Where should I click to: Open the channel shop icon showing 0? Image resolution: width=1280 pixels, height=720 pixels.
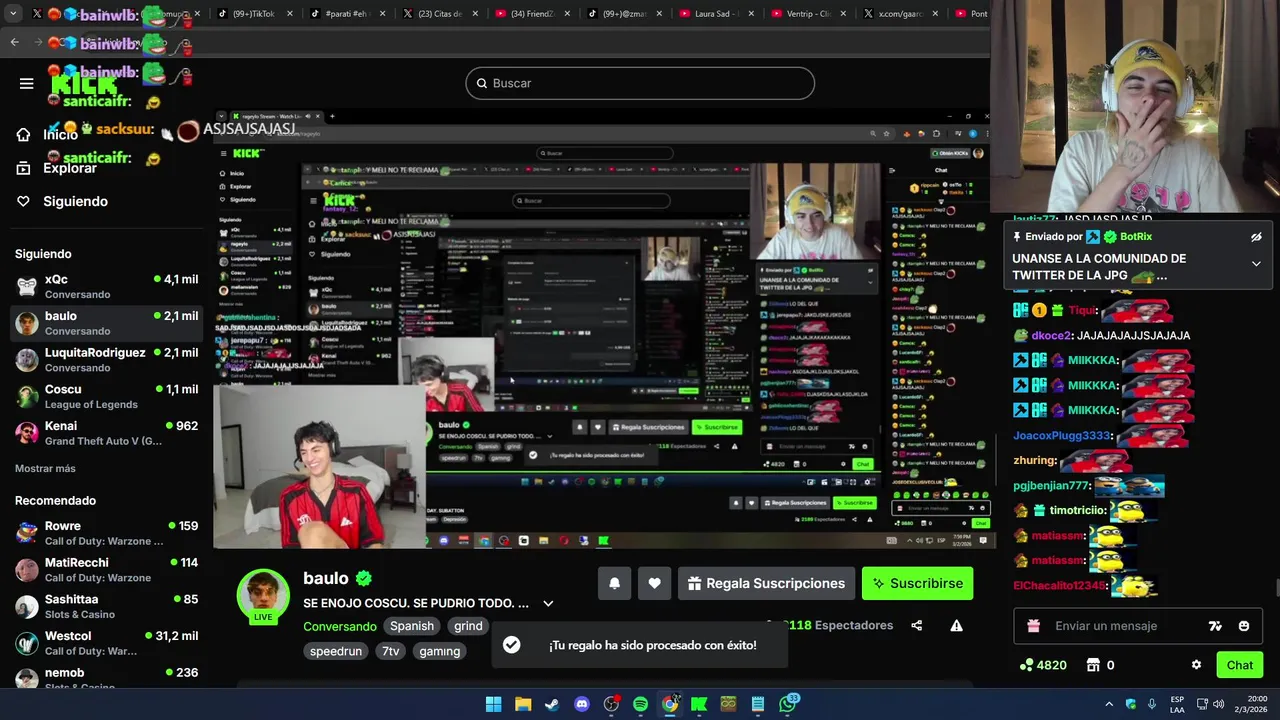(x=1100, y=665)
